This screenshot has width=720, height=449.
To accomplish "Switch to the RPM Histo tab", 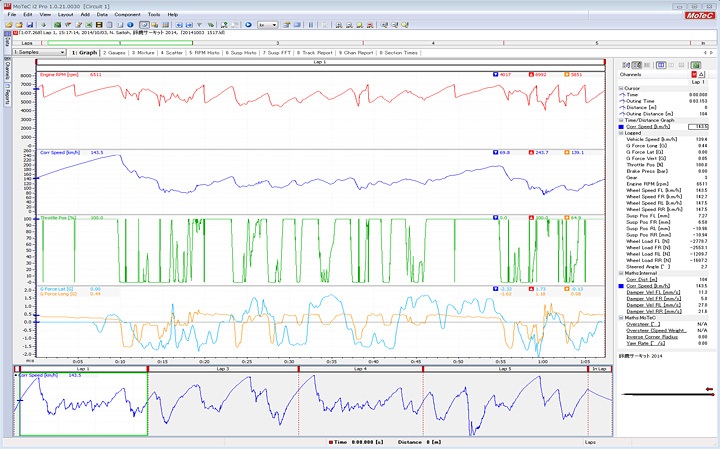I will click(x=202, y=52).
